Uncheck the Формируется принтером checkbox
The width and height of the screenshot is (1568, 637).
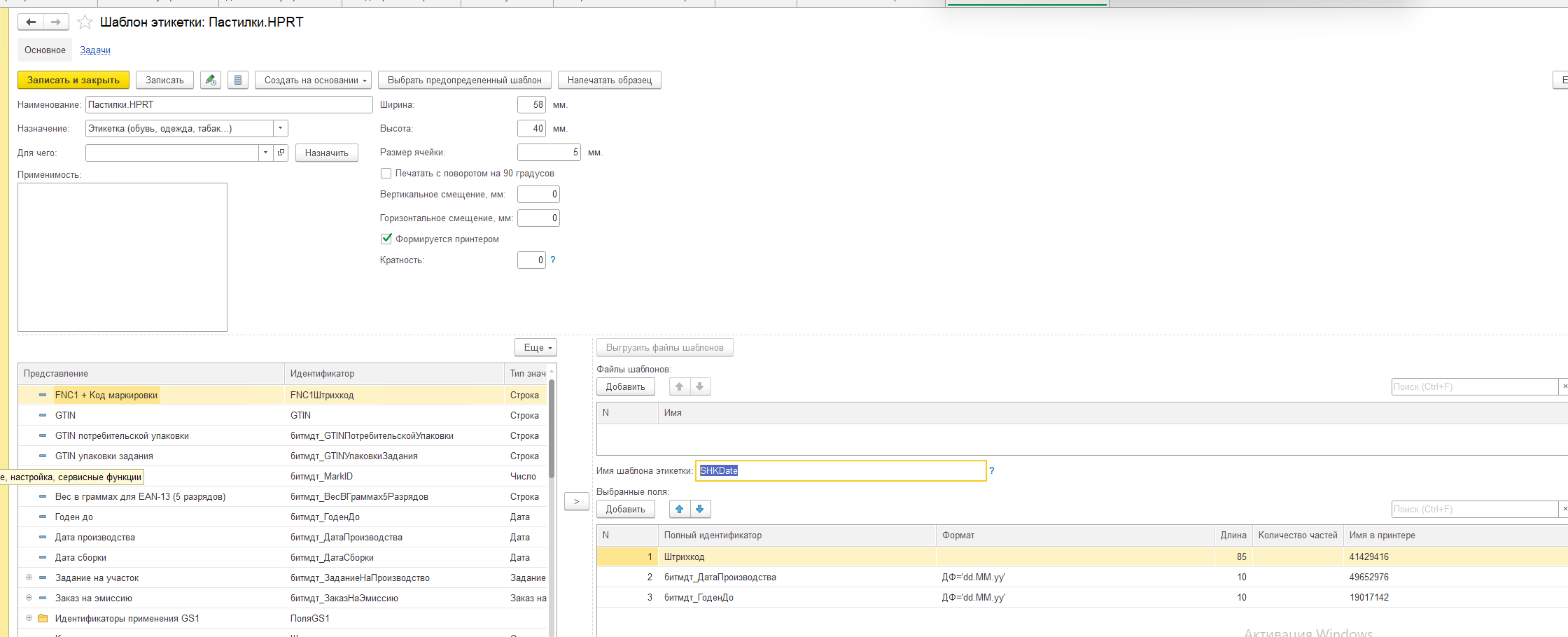(386, 239)
